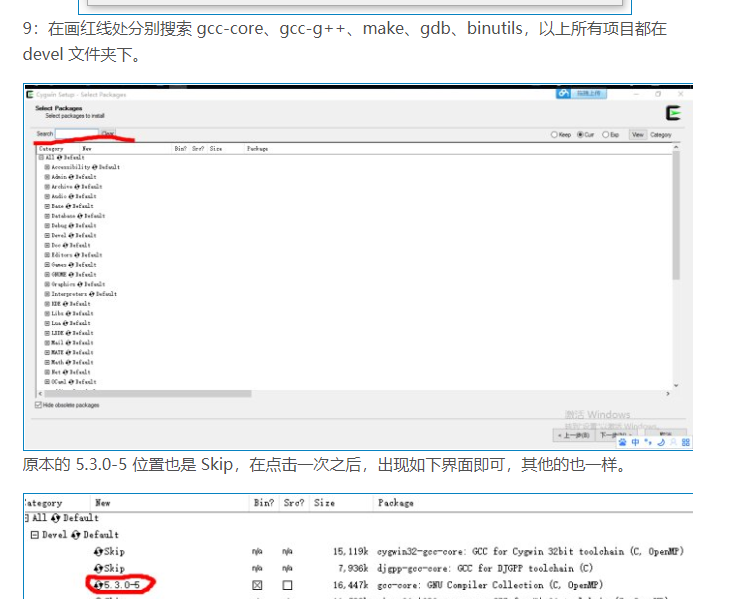The width and height of the screenshot is (747, 599).
Task: Click the vertical scrollbar thumb of the package list
Action: click(x=676, y=214)
